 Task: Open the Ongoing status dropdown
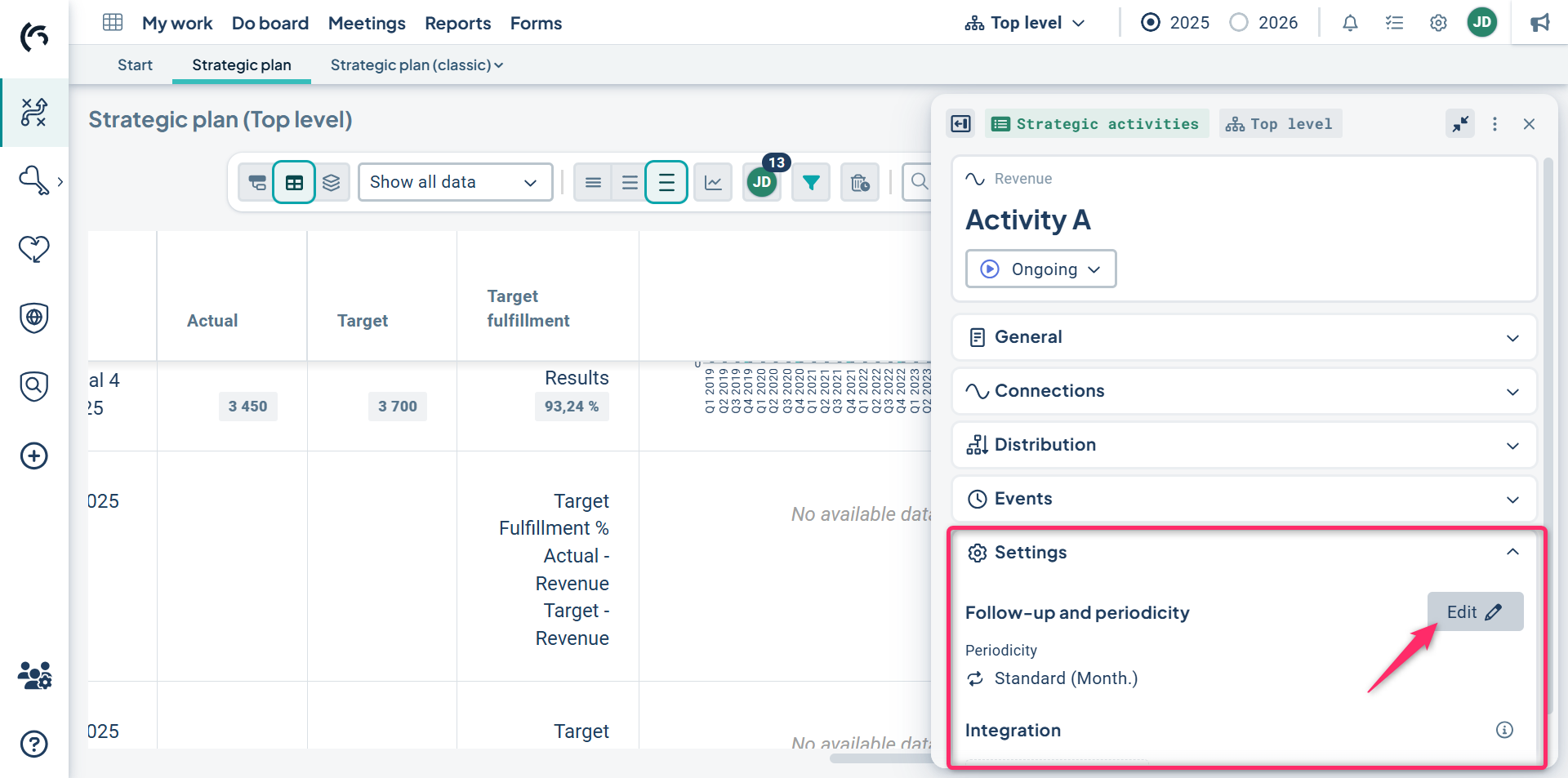[x=1040, y=269]
